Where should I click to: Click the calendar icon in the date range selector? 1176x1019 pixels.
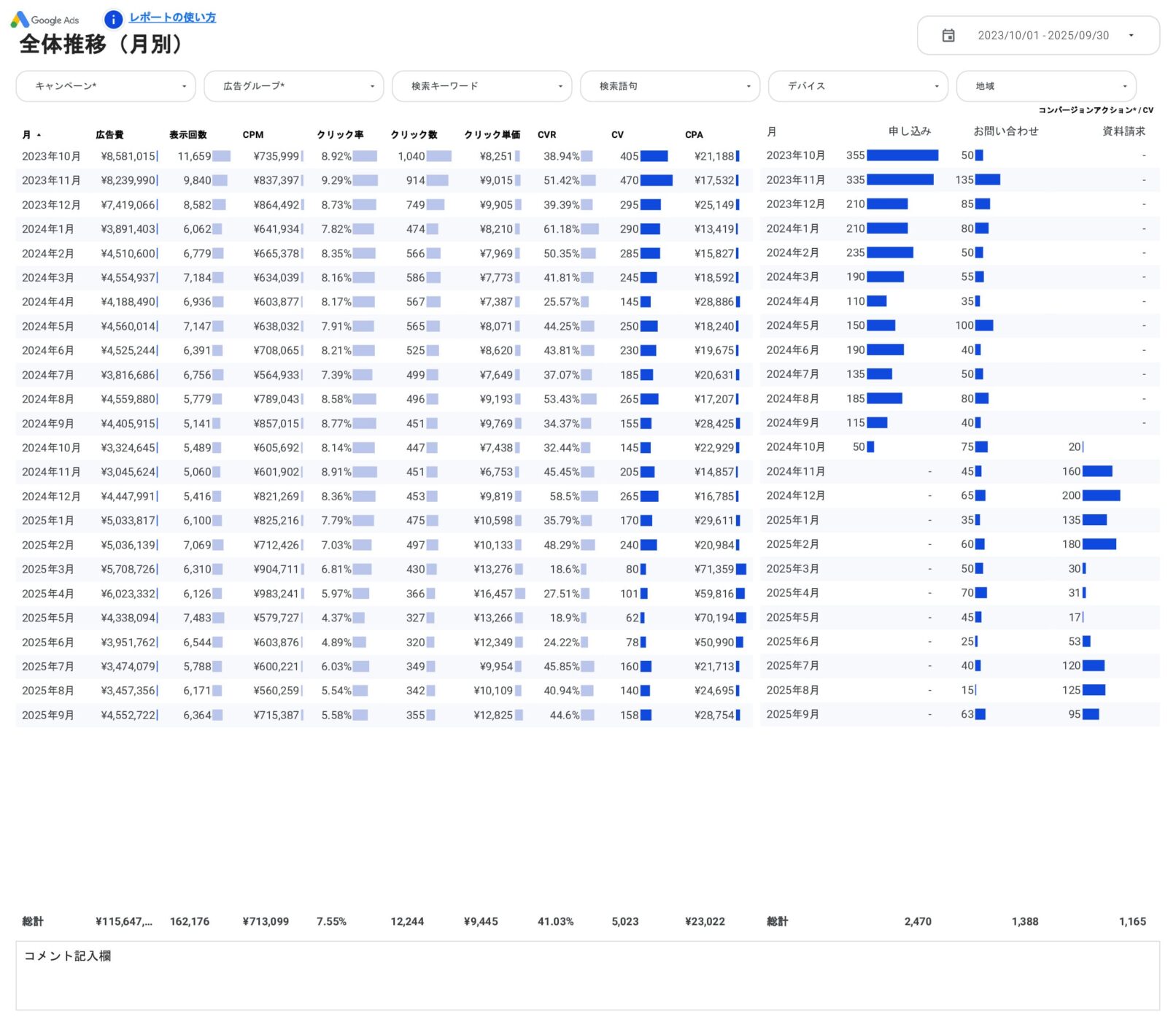coord(948,34)
